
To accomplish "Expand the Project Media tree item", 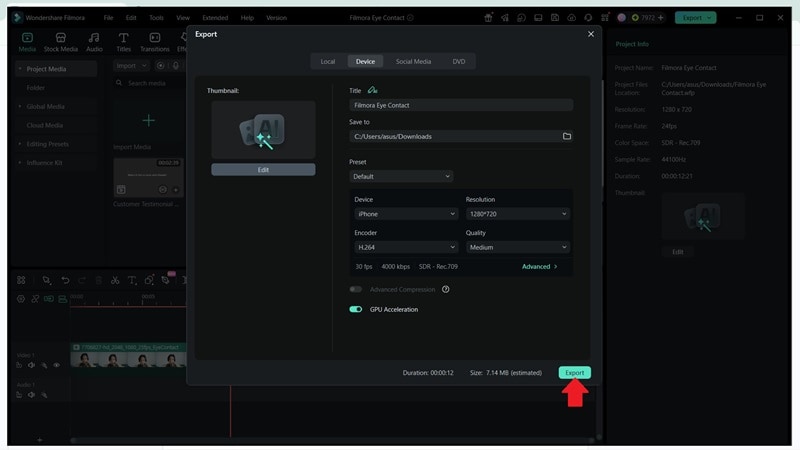I will click(20, 68).
